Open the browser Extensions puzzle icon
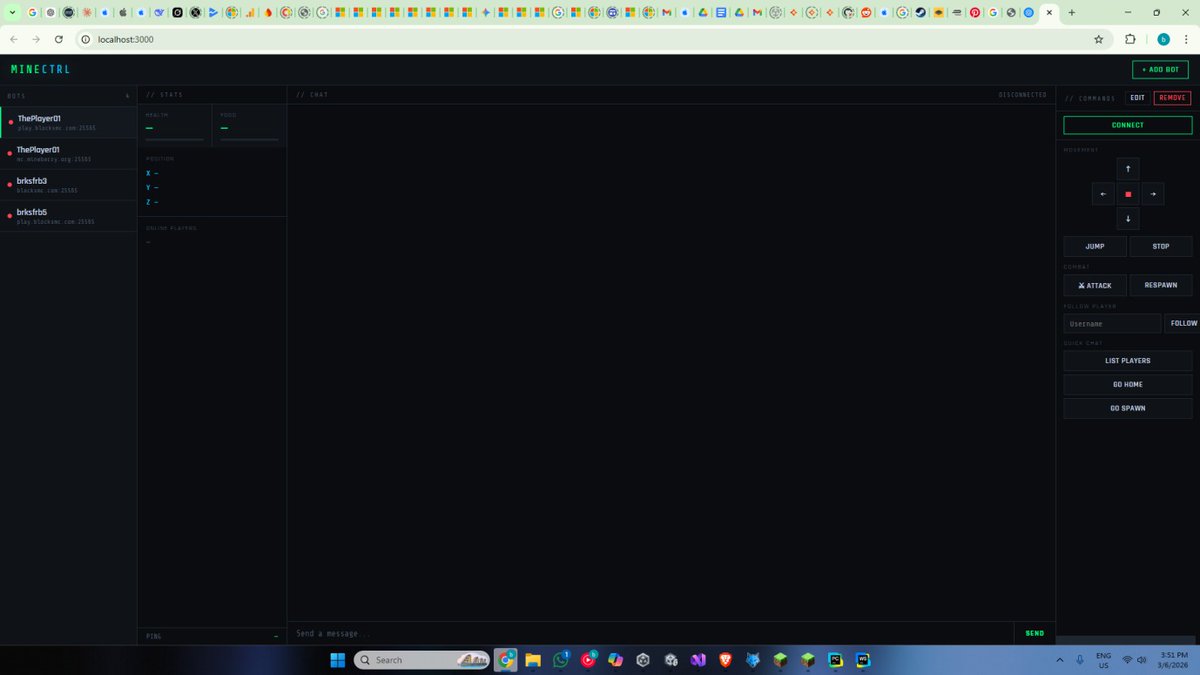This screenshot has height=675, width=1200. point(1130,39)
